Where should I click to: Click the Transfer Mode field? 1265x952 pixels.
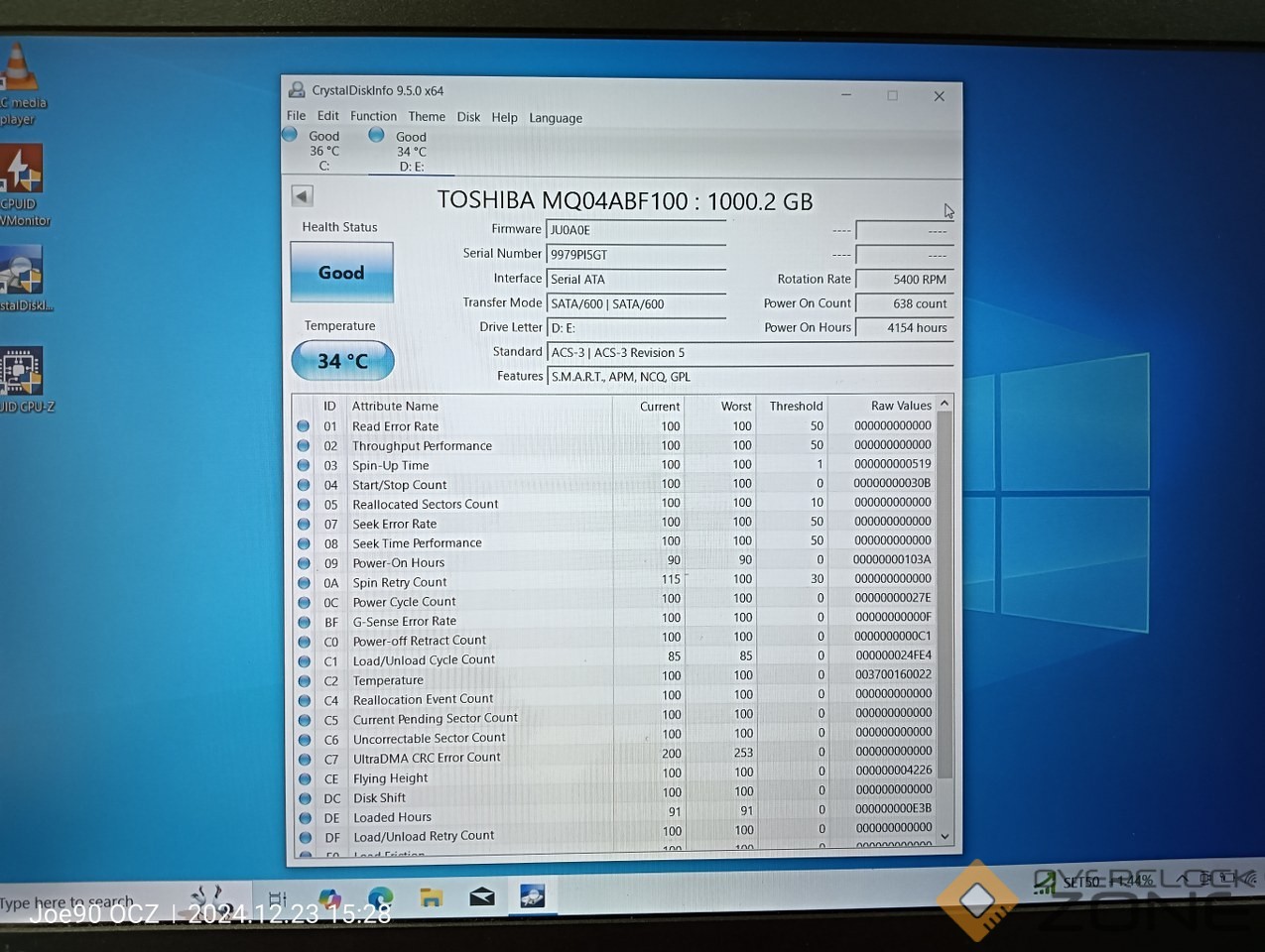(x=636, y=304)
